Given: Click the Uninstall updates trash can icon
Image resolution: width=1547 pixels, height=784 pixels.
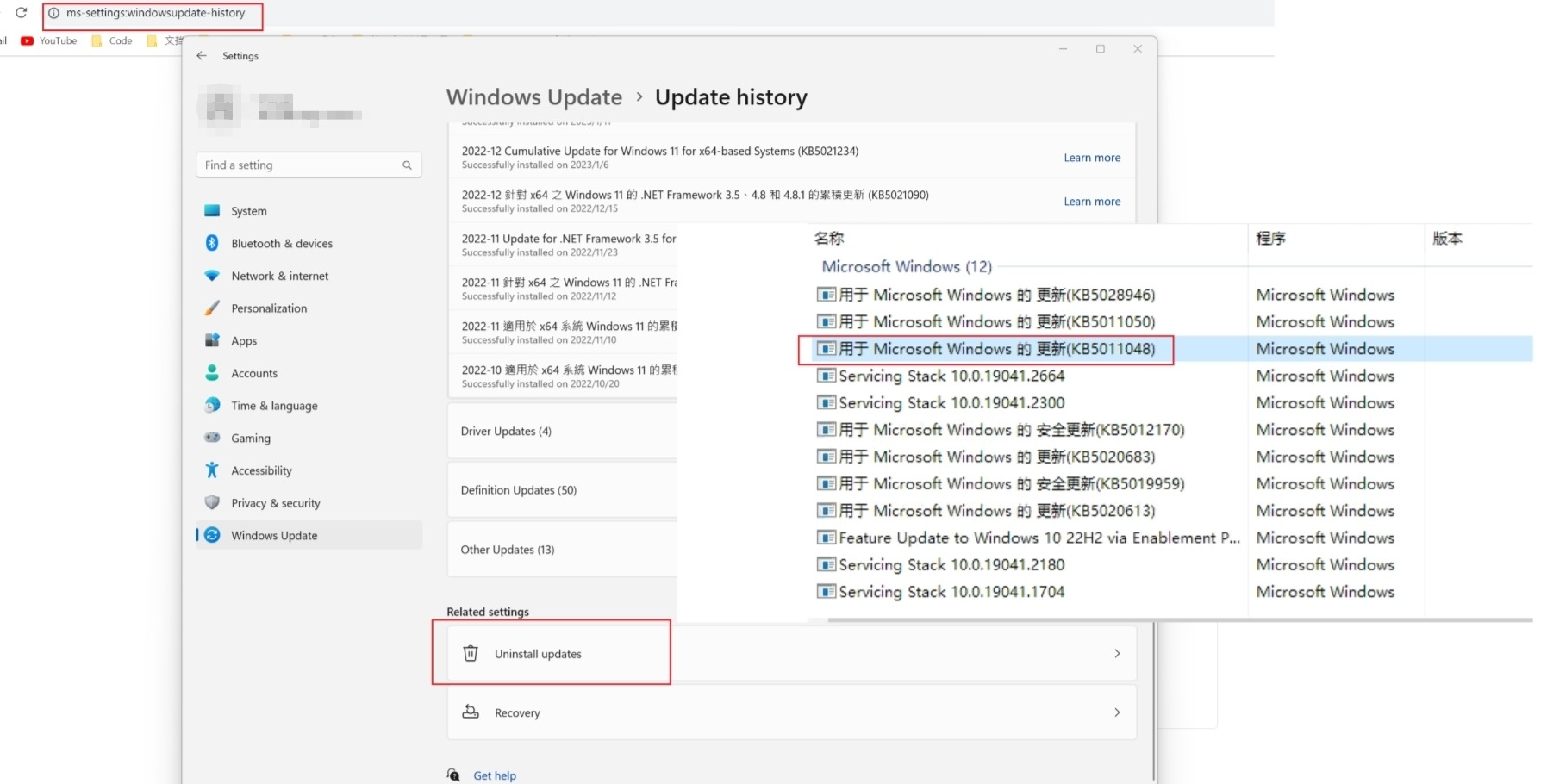Looking at the screenshot, I should [x=471, y=654].
